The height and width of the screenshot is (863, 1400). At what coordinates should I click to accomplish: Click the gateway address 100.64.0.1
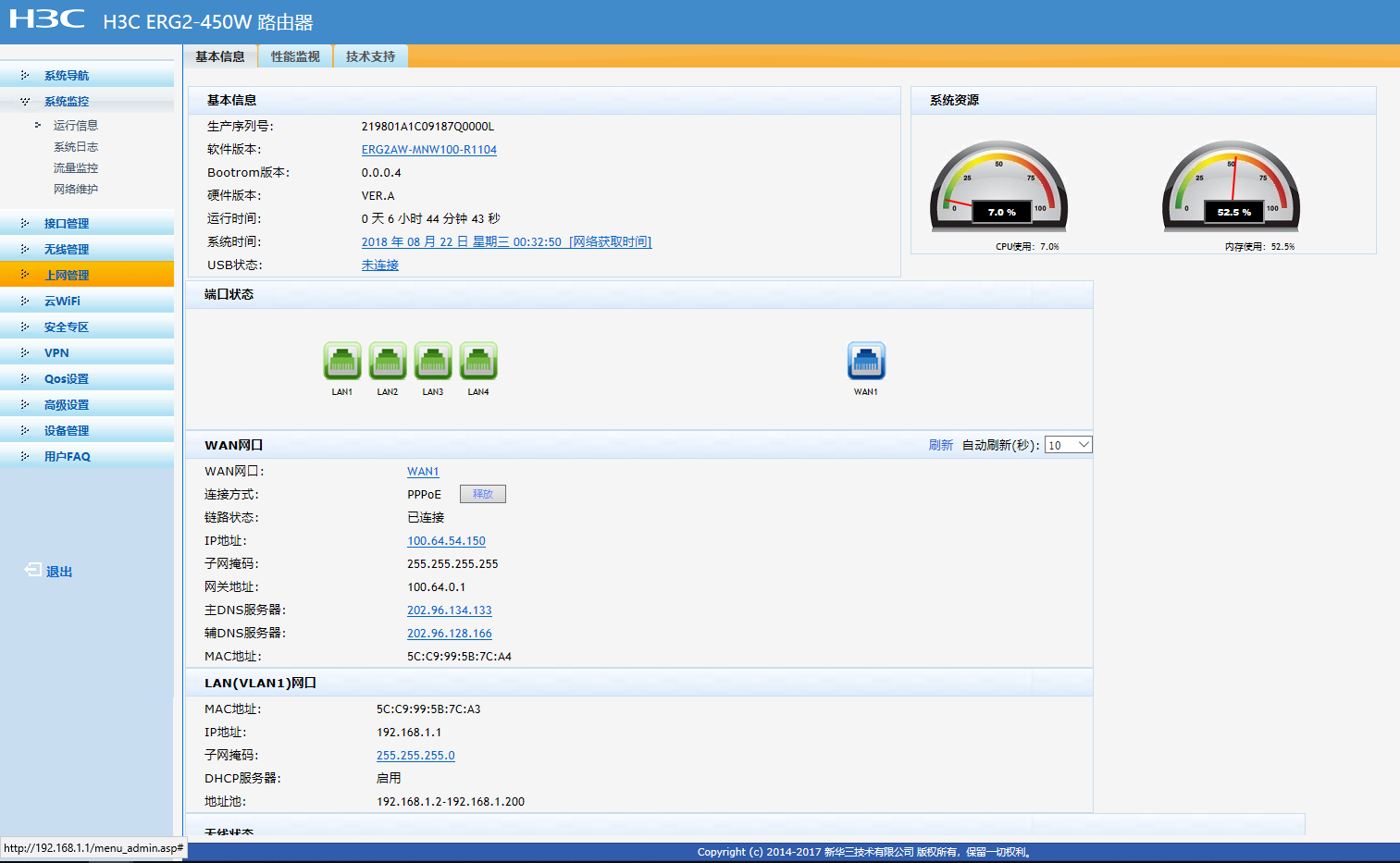click(437, 586)
